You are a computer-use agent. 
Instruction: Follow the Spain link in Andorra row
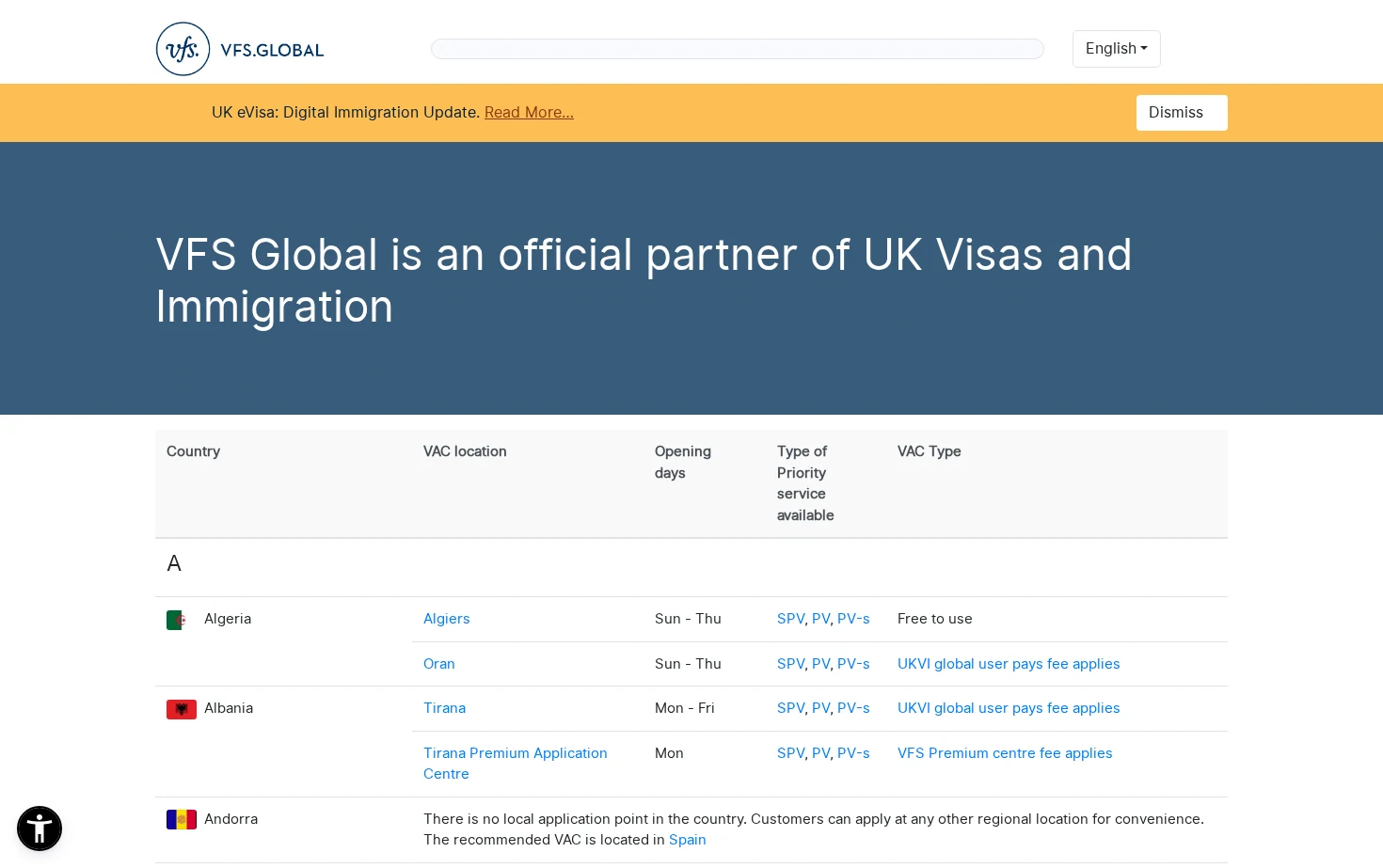[687, 840]
